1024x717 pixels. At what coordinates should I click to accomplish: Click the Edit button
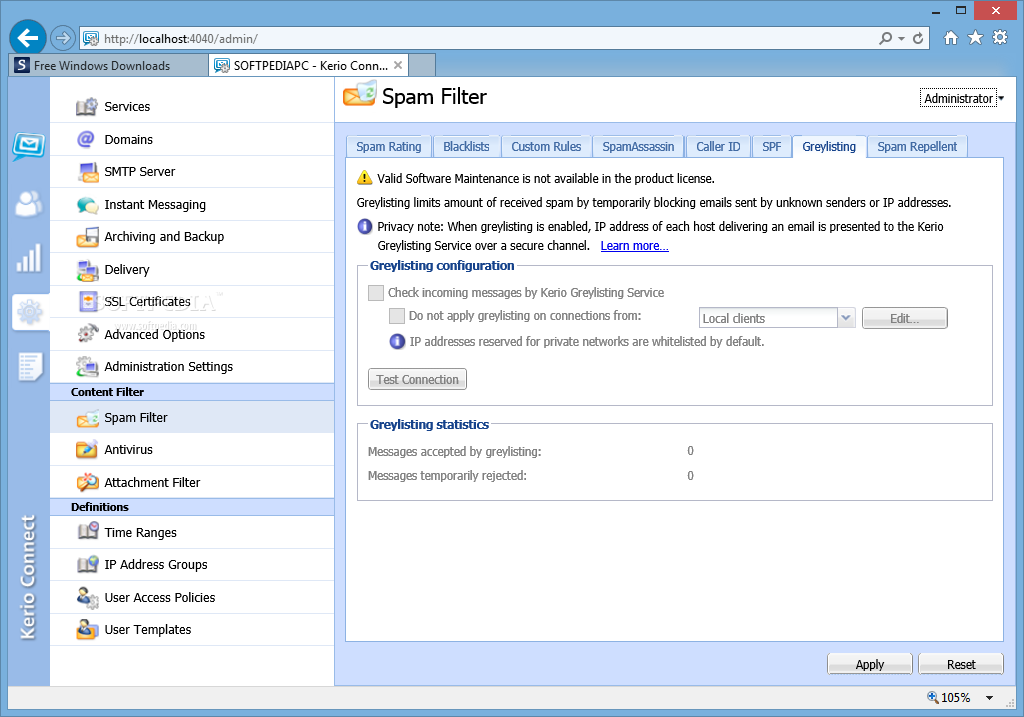tap(904, 318)
